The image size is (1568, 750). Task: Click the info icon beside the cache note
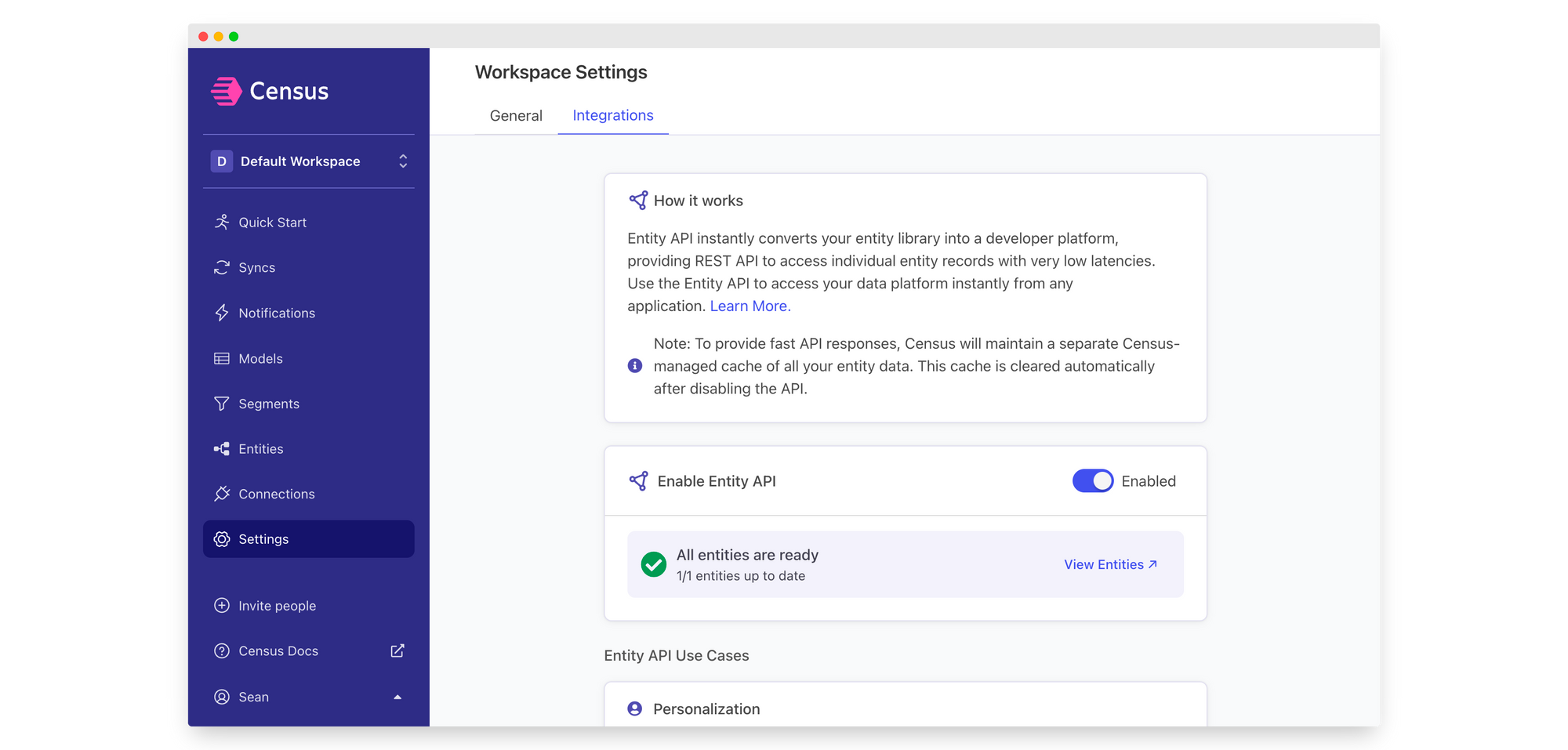(x=635, y=365)
